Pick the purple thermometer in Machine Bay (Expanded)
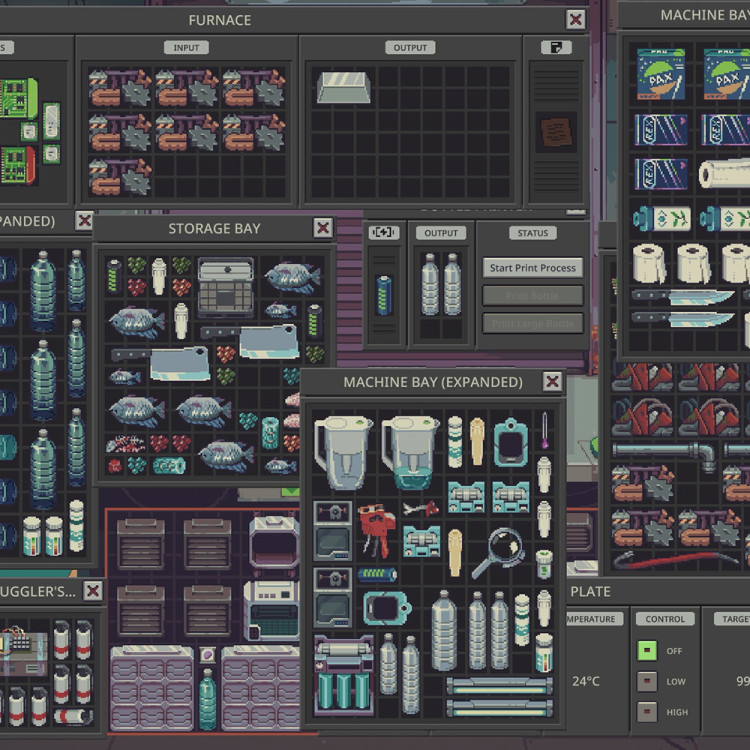 545,430
